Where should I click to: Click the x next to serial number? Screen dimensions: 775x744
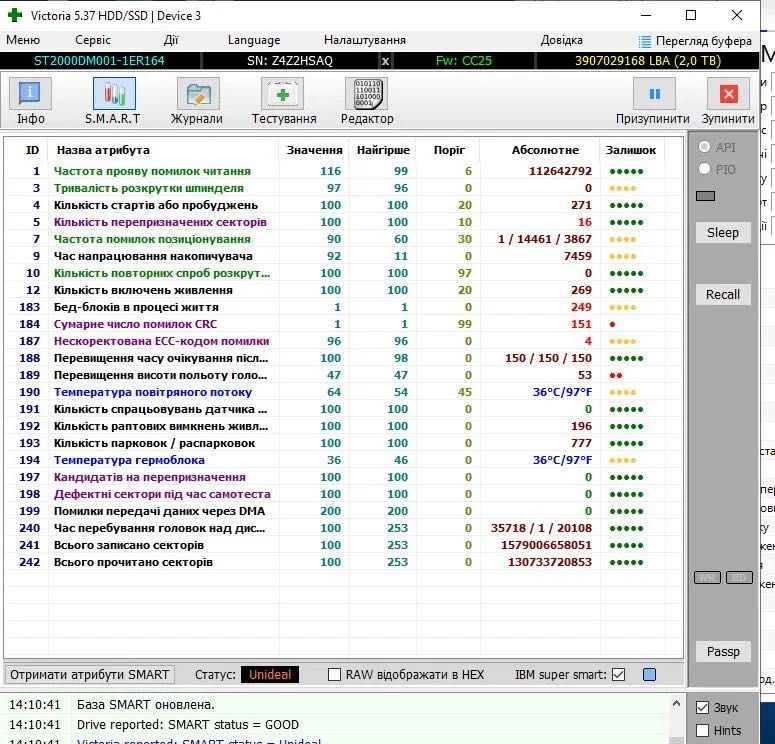pyautogui.click(x=385, y=61)
